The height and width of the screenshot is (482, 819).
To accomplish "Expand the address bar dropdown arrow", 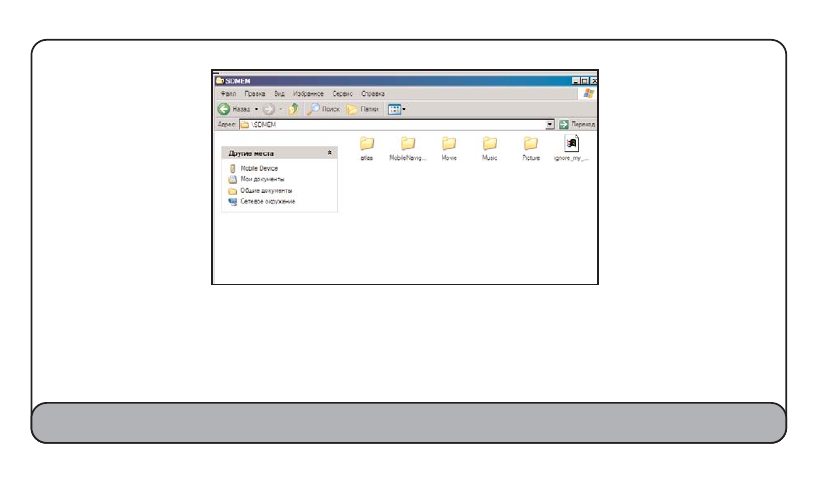I will (x=549, y=124).
